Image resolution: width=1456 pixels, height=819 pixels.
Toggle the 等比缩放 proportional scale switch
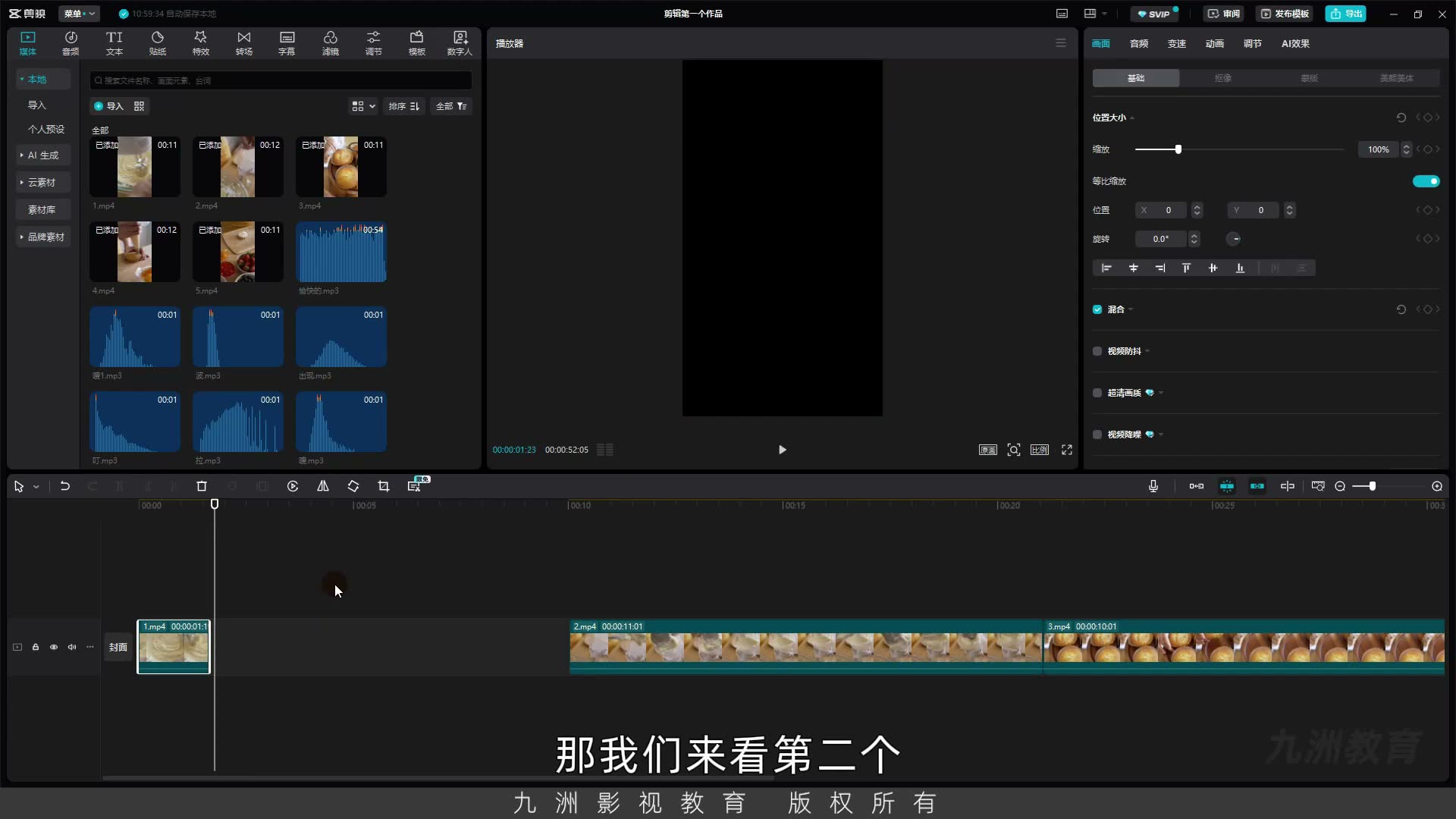click(x=1426, y=181)
